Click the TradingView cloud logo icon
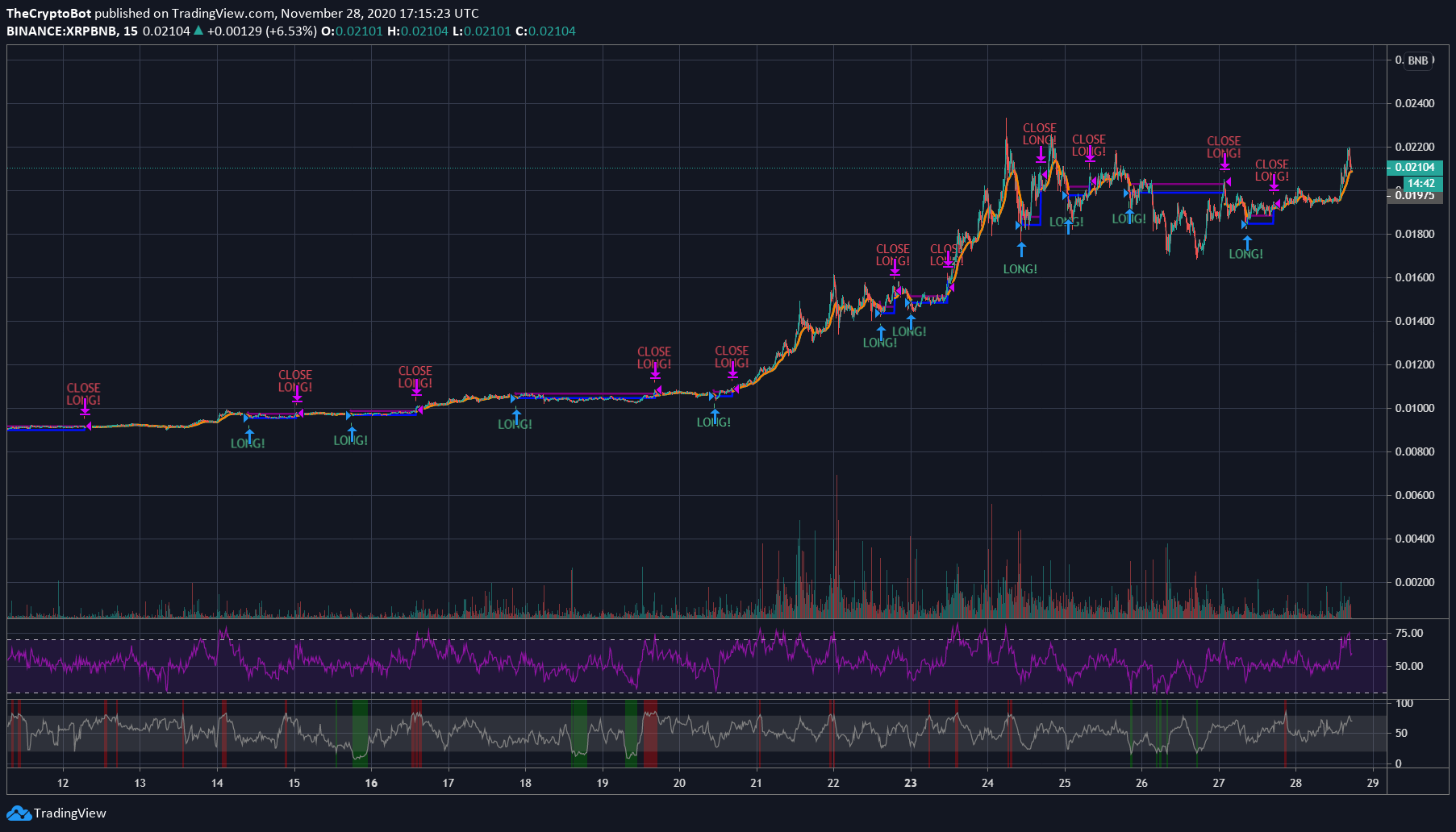 (19, 813)
